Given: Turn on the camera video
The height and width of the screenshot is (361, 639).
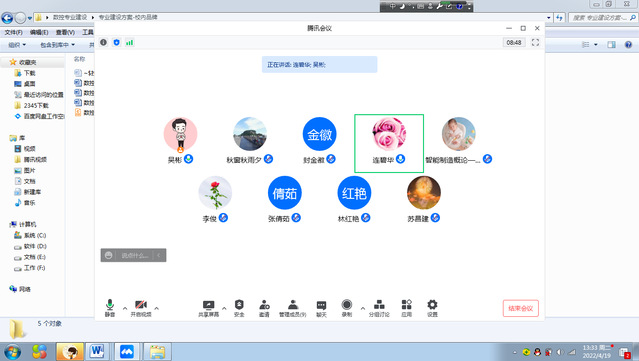Looking at the screenshot, I should tap(141, 308).
